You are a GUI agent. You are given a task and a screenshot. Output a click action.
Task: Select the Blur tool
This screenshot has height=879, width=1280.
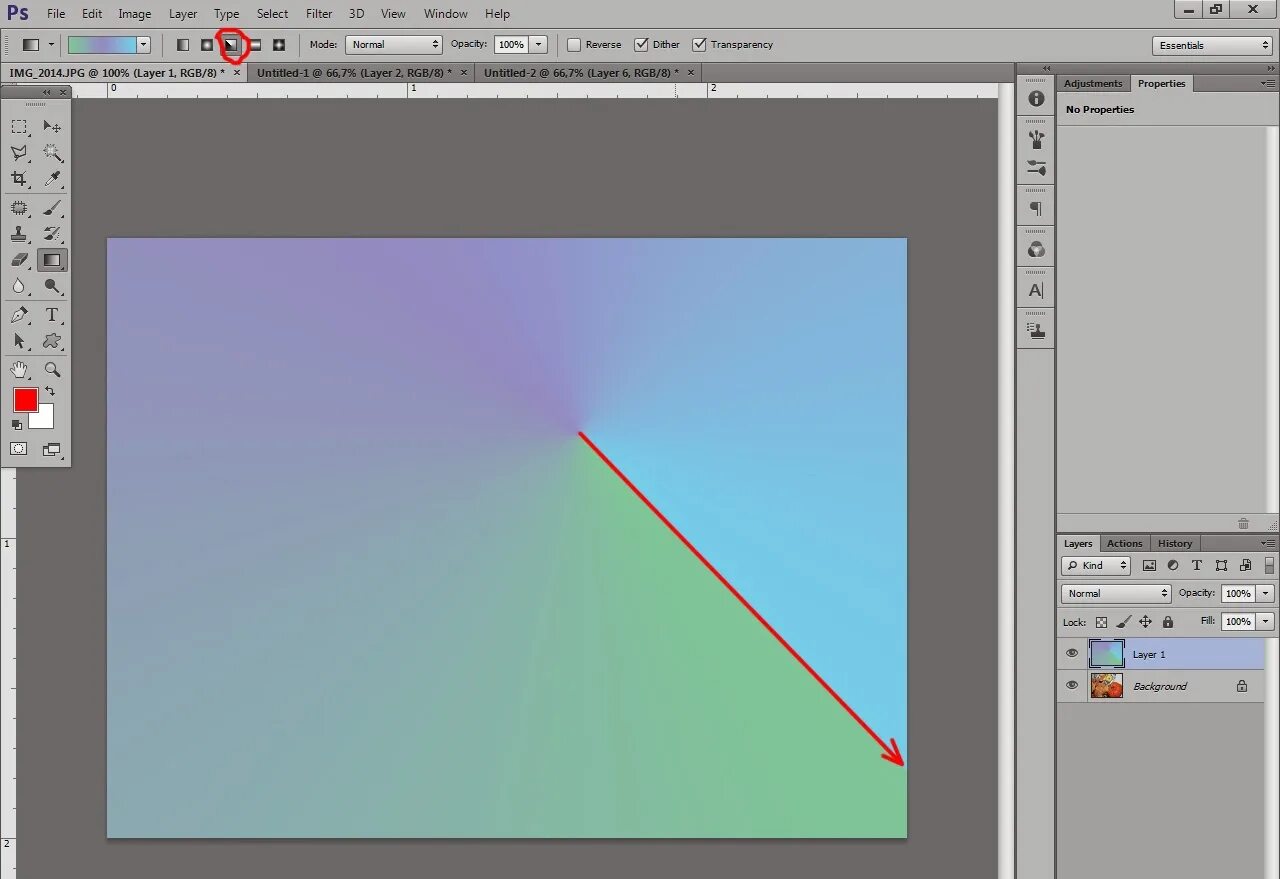pos(19,286)
